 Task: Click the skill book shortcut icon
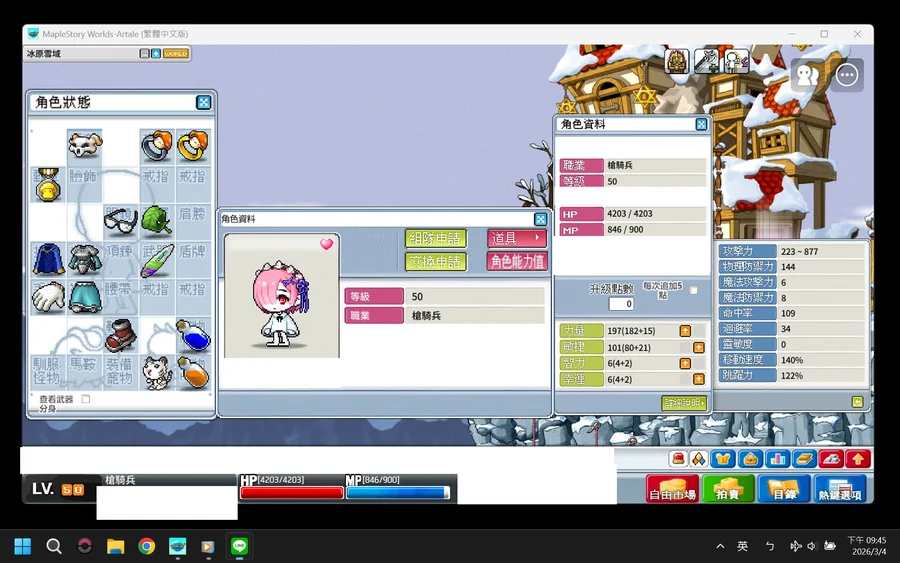805,459
